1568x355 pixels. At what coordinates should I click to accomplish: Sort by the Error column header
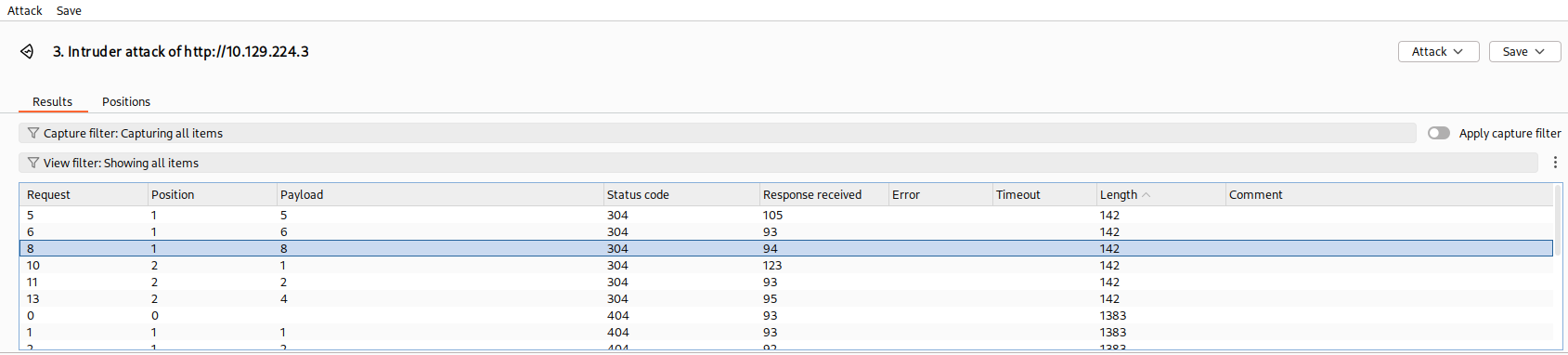[940, 194]
